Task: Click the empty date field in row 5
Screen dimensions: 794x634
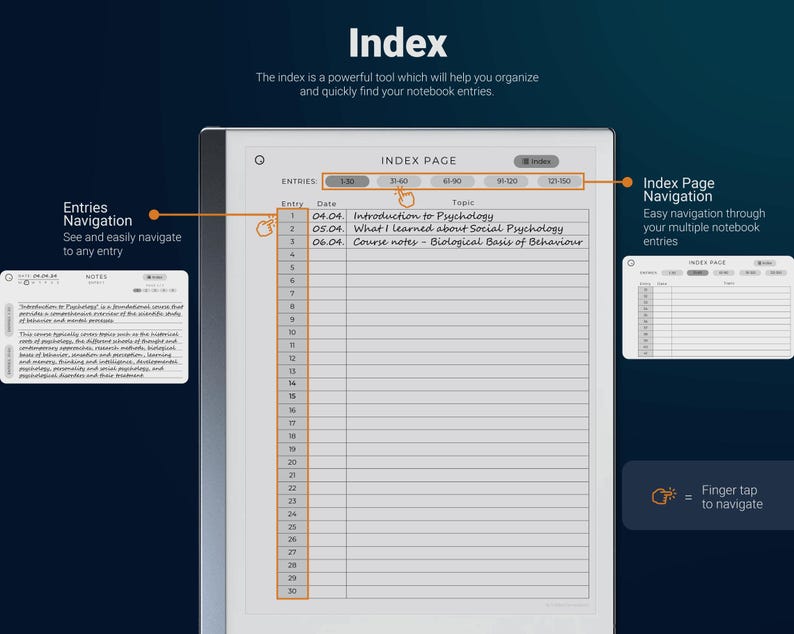Action: click(x=328, y=267)
